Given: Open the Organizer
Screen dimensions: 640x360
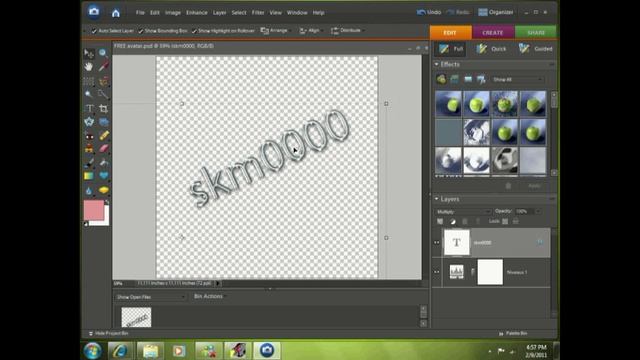Looking at the screenshot, I should [496, 12].
